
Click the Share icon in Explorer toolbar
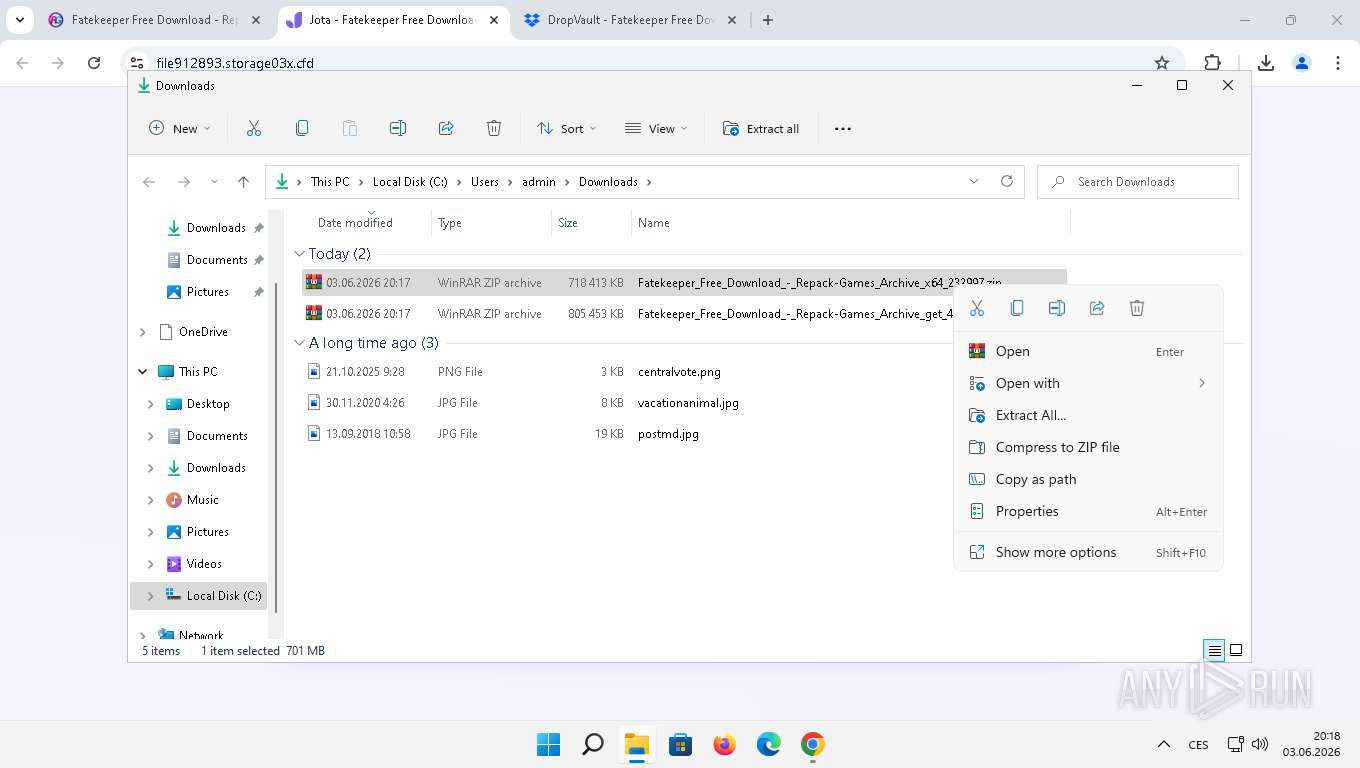click(446, 128)
